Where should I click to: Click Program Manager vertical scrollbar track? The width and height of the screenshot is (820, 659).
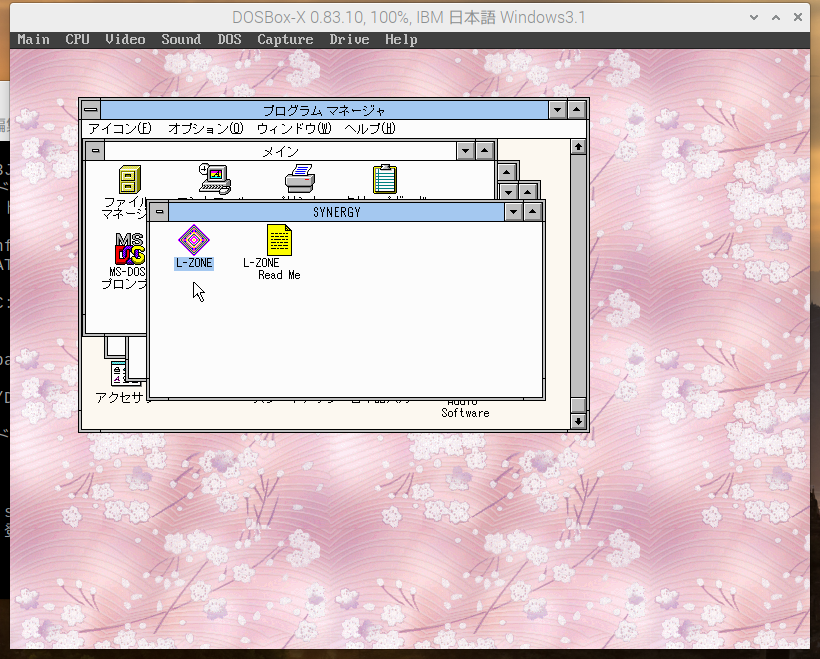[578, 276]
